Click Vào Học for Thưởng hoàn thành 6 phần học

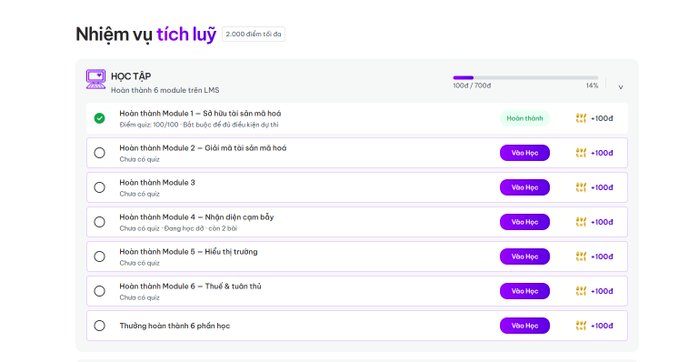525,326
